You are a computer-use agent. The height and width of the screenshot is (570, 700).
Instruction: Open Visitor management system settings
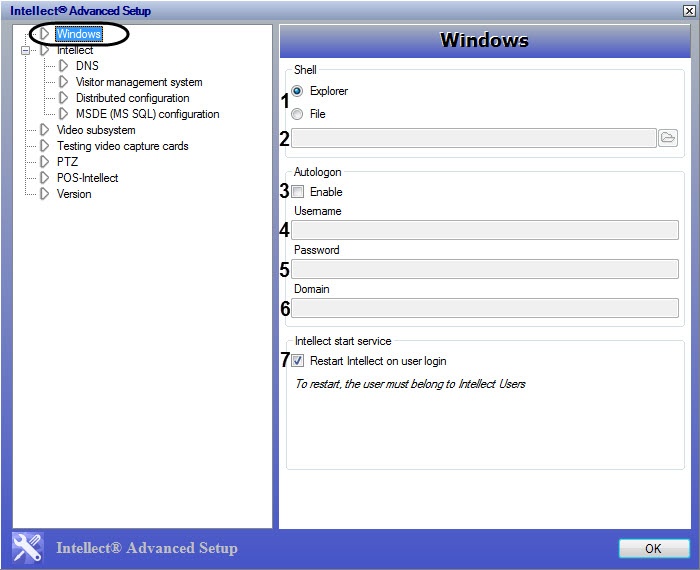[x=139, y=82]
